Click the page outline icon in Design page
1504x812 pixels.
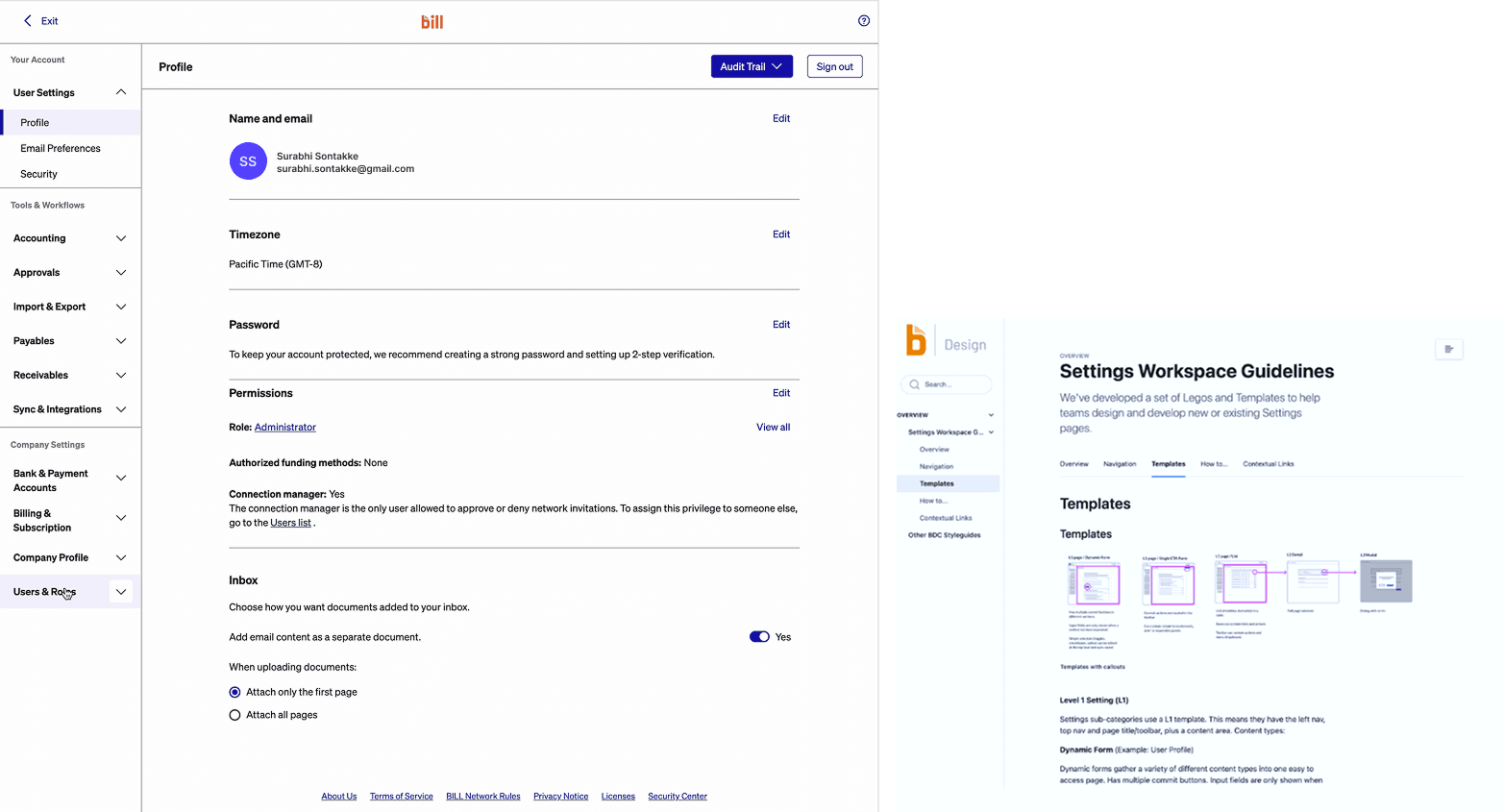(x=1449, y=349)
